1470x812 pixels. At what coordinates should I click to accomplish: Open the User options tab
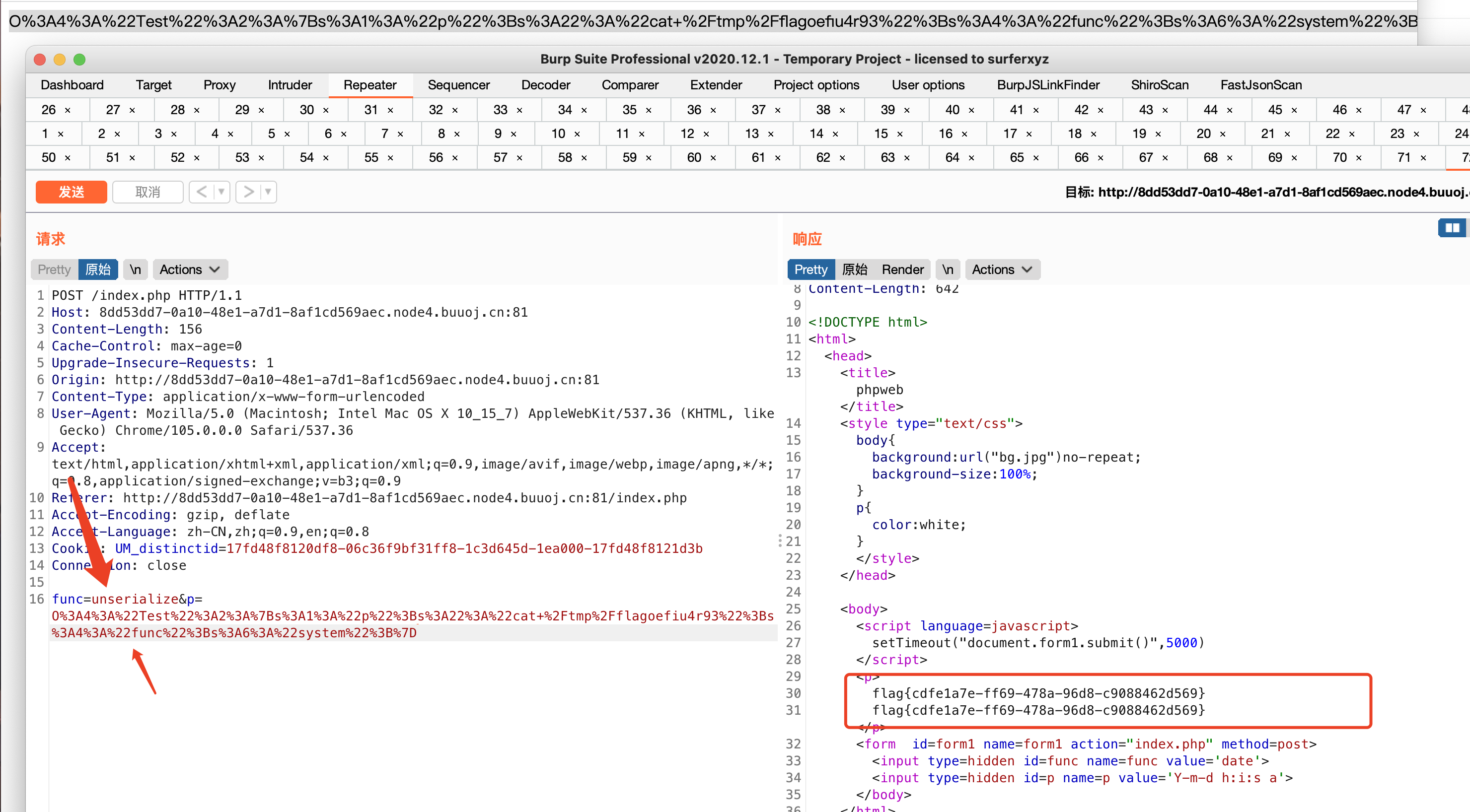928,85
